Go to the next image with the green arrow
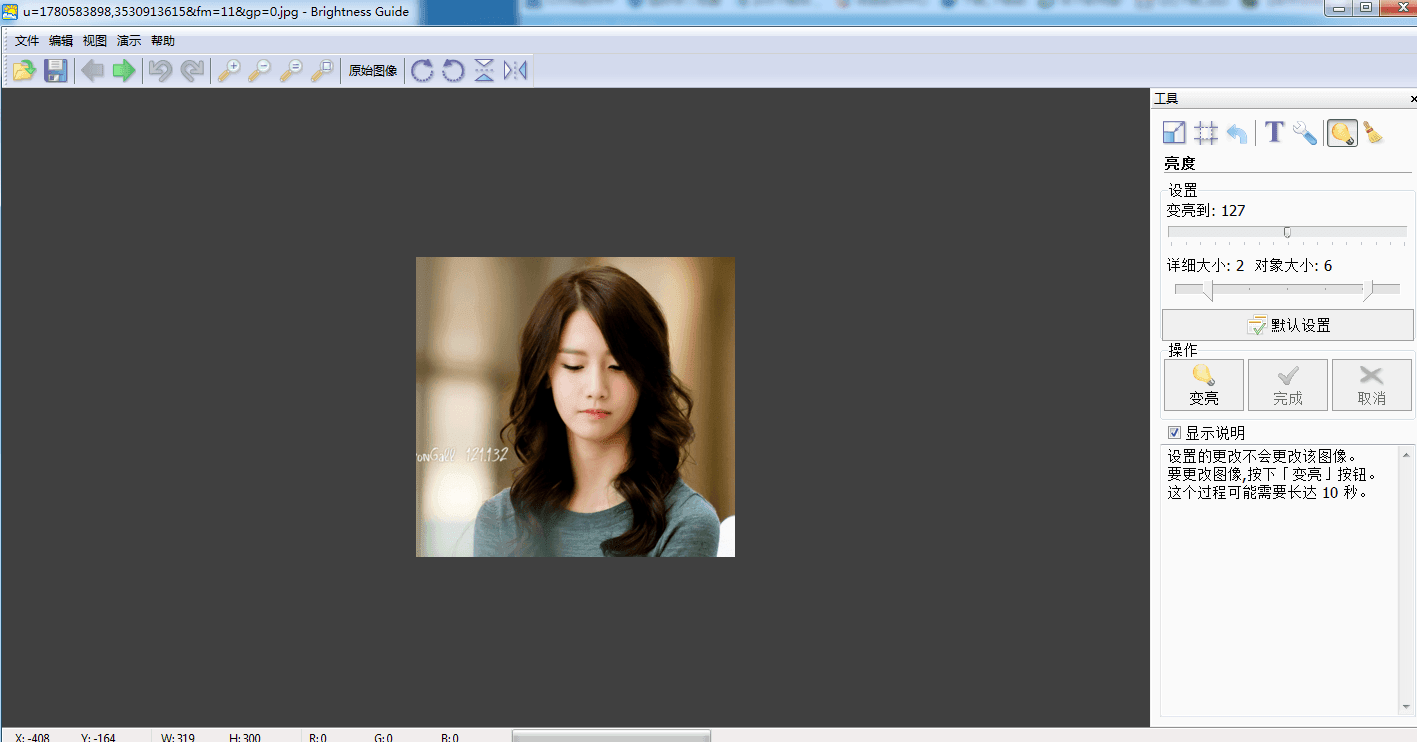This screenshot has width=1417, height=742. coord(124,71)
